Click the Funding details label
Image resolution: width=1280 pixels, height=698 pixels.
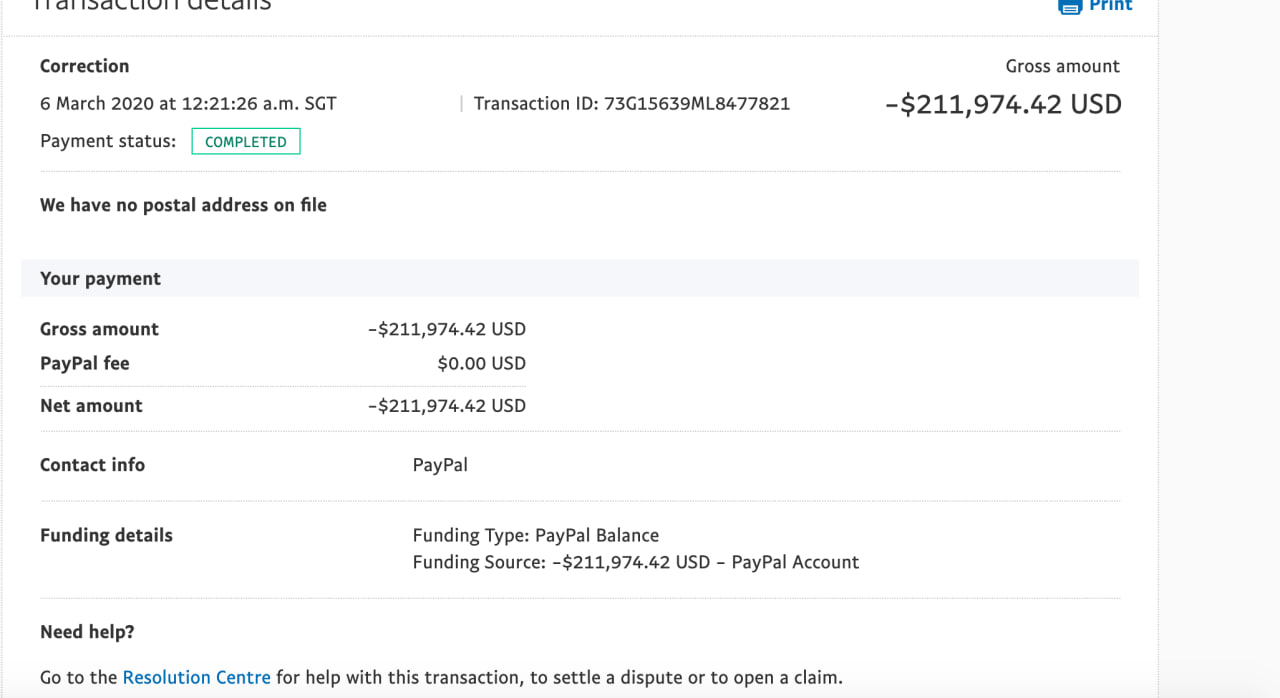(106, 536)
